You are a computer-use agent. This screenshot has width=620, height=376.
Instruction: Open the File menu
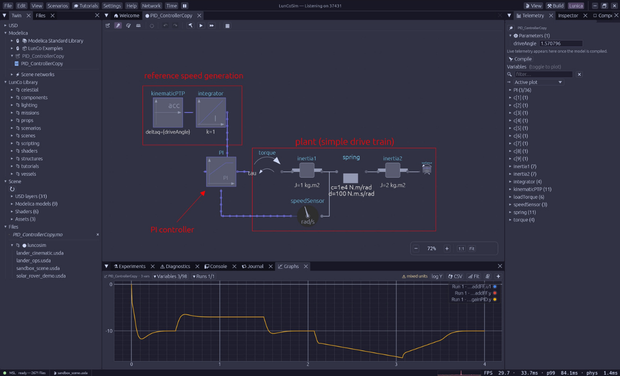pyautogui.click(x=8, y=6)
